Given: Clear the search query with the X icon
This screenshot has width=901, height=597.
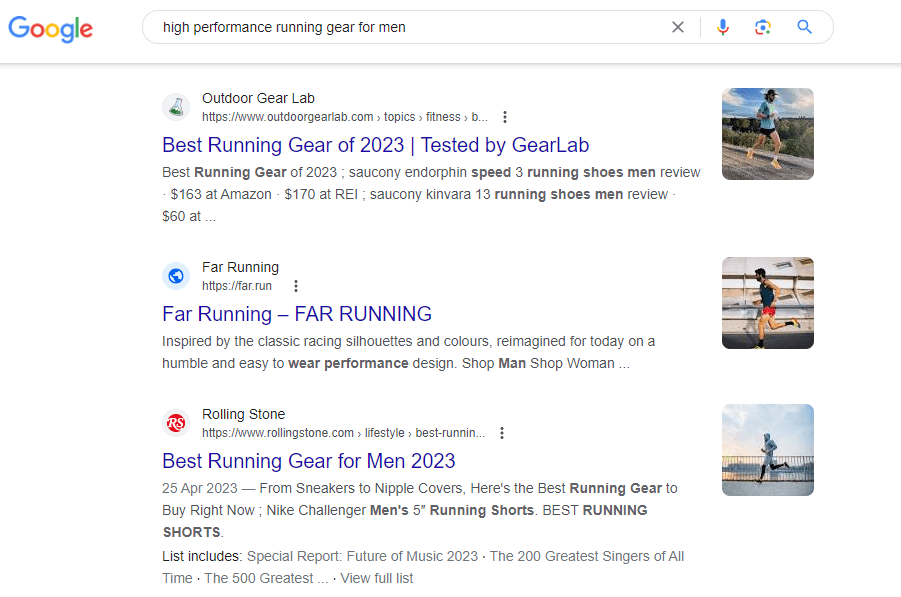Looking at the screenshot, I should tap(678, 27).
